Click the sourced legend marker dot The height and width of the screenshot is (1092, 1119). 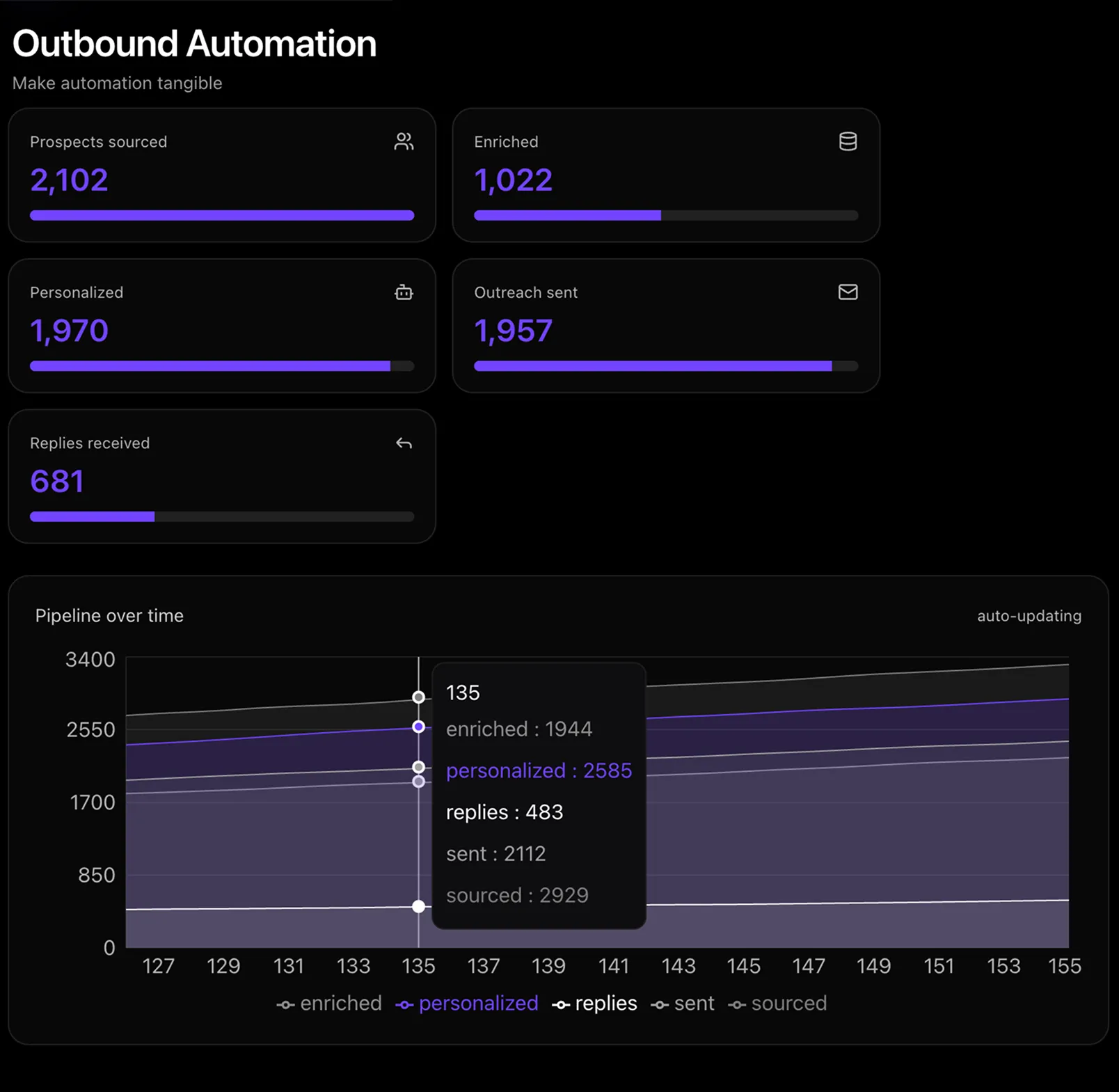coord(738,1004)
